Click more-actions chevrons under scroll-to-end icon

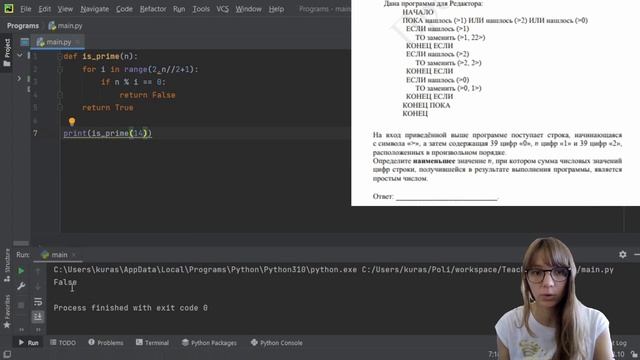(38, 329)
